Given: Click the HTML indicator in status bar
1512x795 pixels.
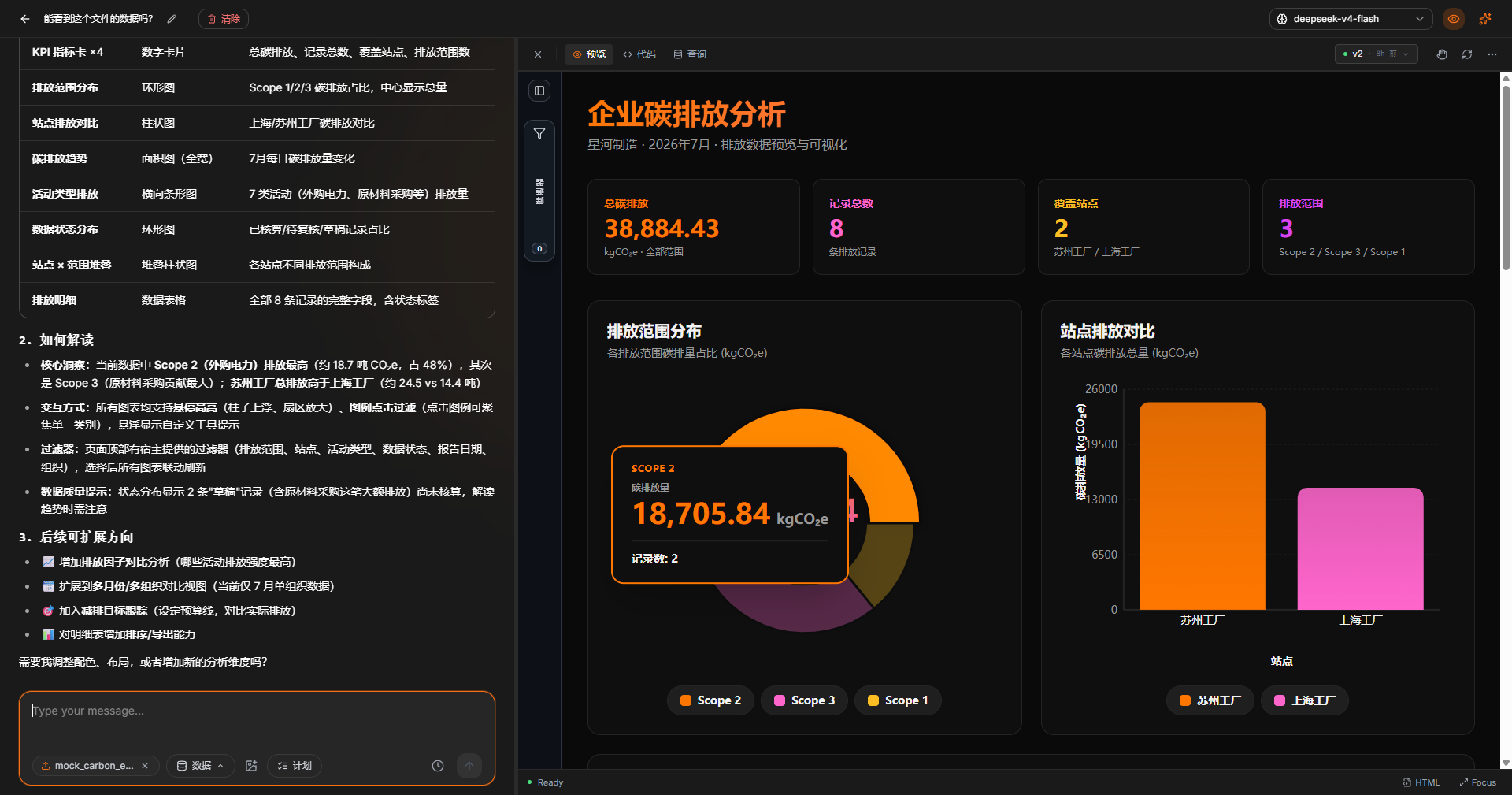Looking at the screenshot, I should [1421, 782].
